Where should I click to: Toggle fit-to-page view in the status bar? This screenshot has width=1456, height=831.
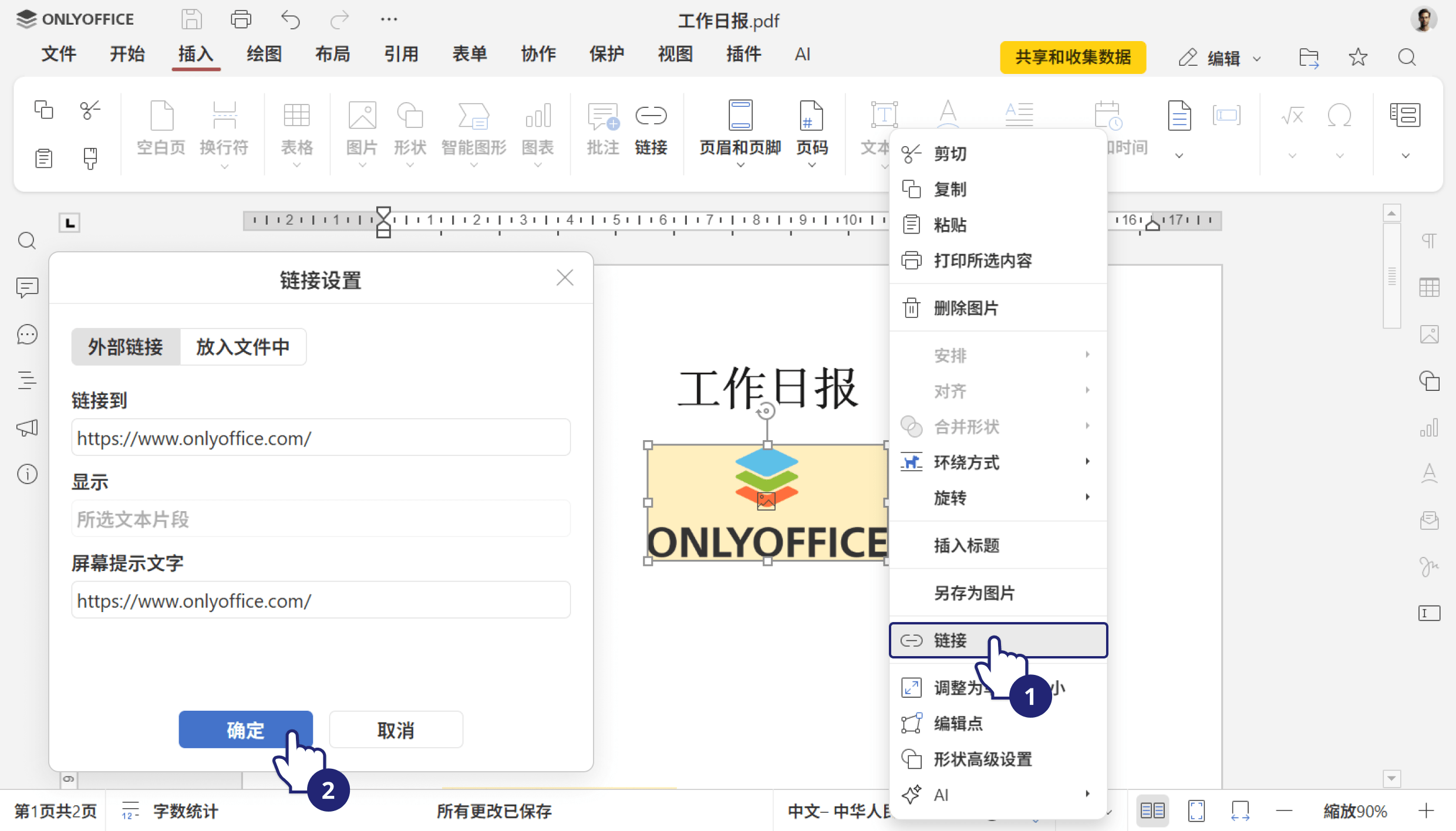(x=1195, y=810)
